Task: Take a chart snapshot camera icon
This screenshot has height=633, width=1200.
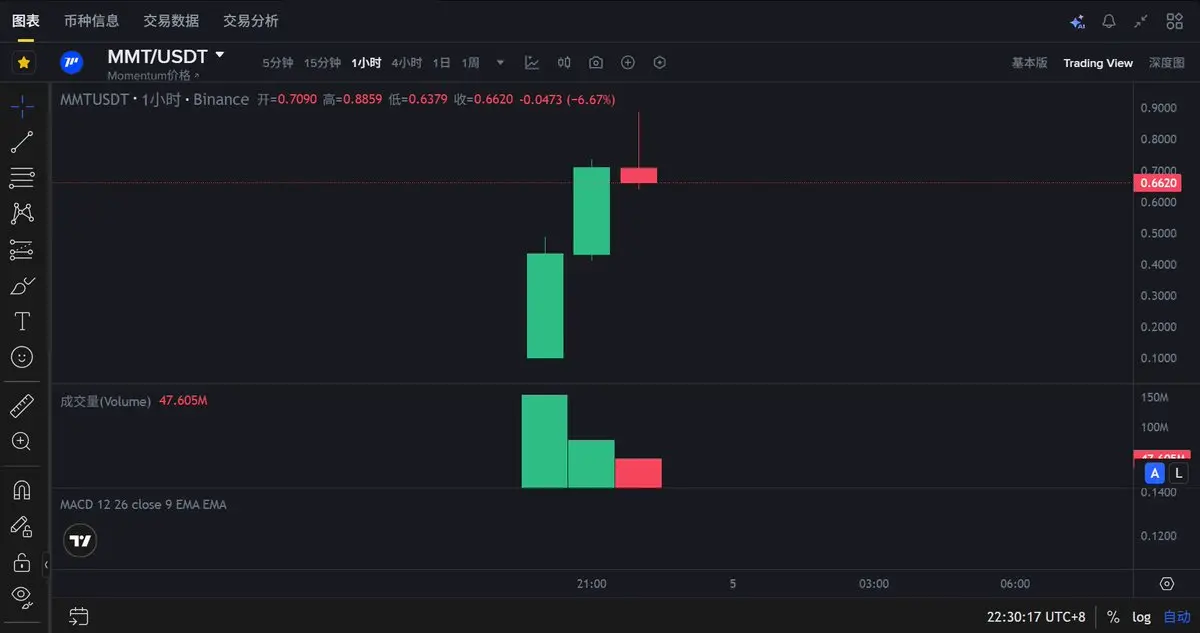Action: point(596,63)
